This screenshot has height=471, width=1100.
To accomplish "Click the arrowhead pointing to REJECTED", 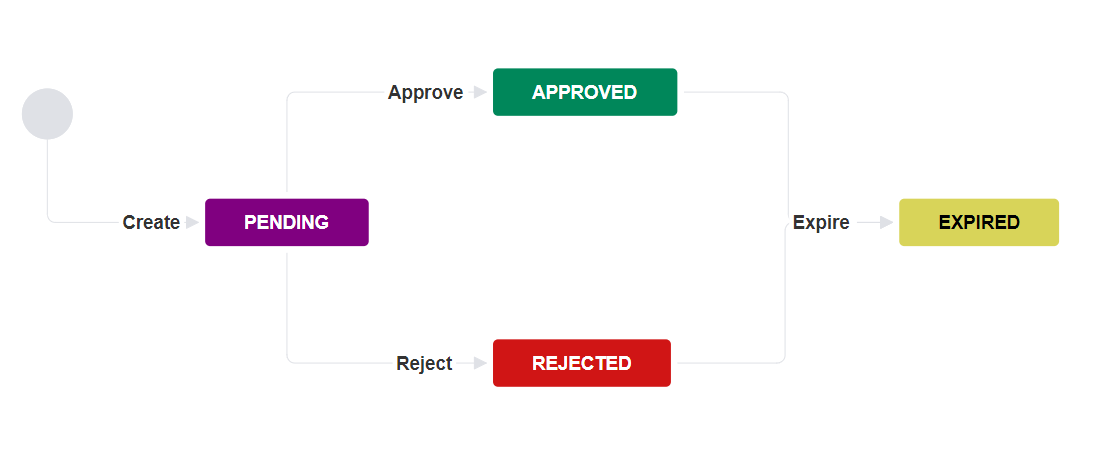I will tap(480, 363).
